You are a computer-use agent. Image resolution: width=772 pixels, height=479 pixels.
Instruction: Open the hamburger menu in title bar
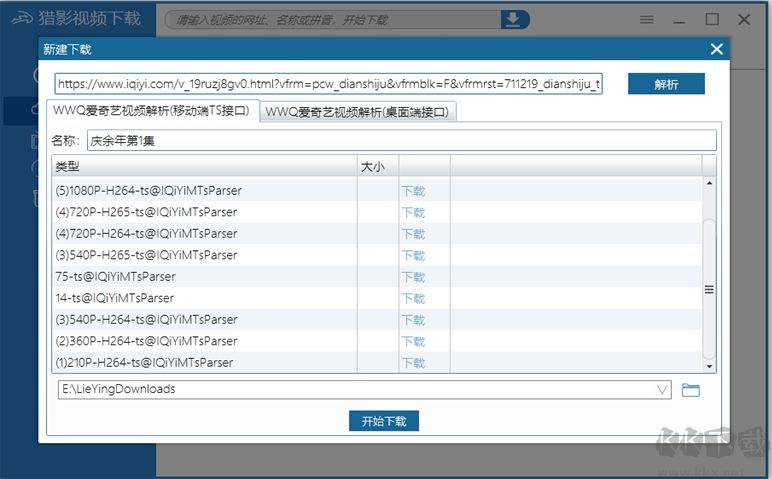(646, 20)
